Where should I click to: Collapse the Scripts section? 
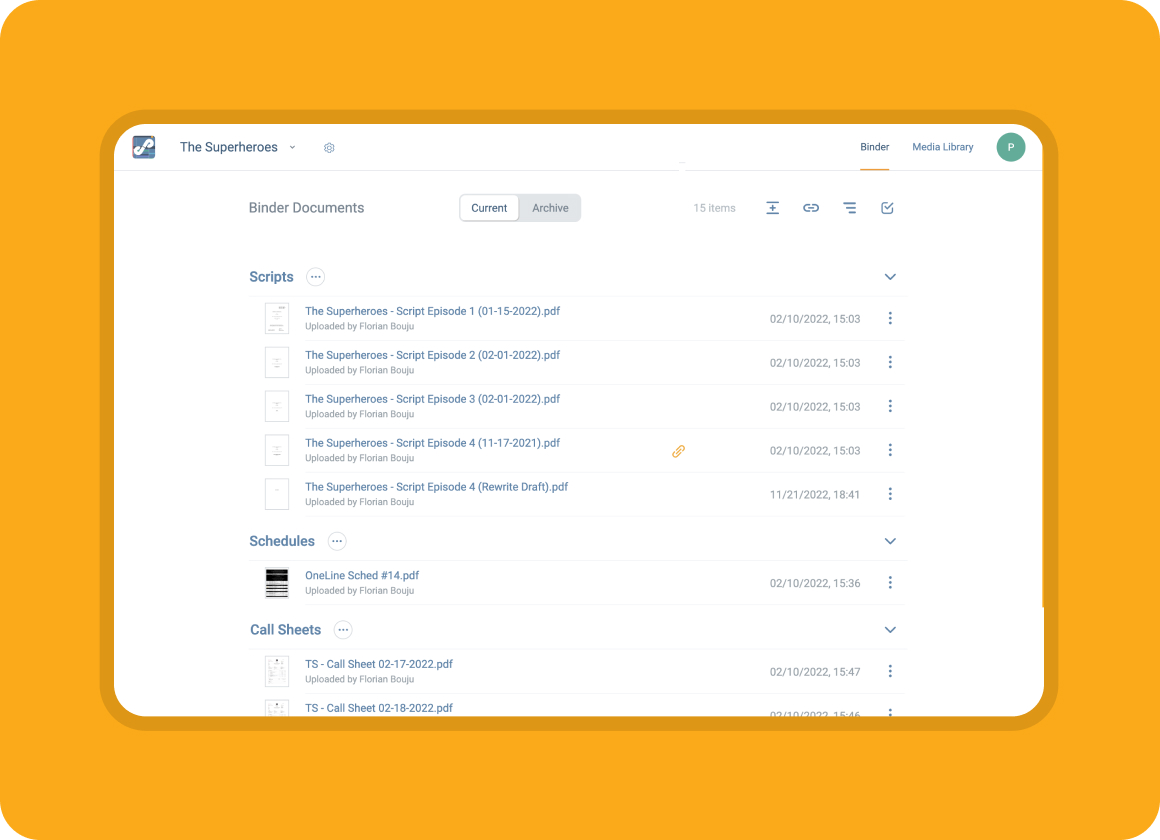pyautogui.click(x=890, y=277)
